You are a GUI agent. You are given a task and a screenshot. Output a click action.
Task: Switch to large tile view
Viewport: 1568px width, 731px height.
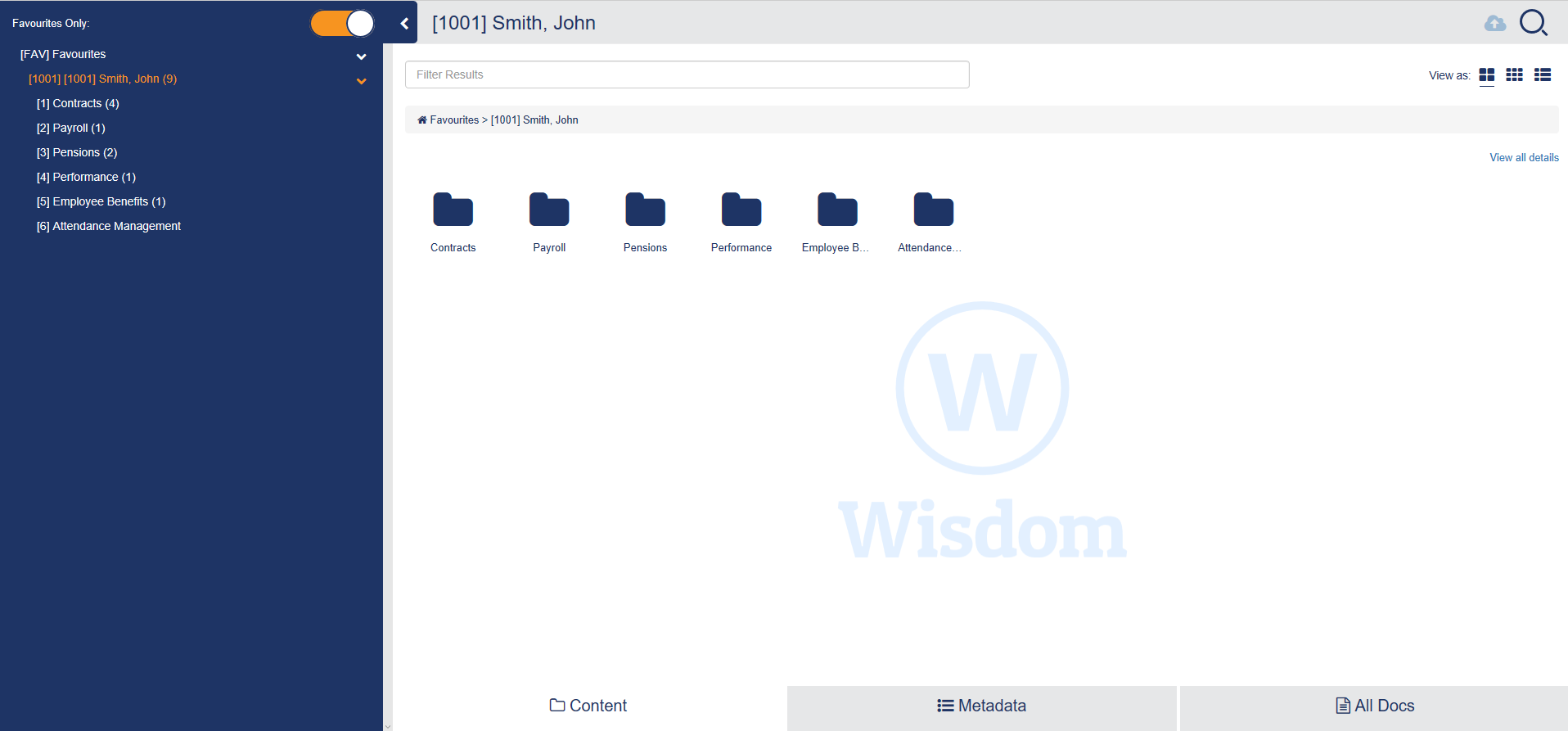click(x=1487, y=74)
